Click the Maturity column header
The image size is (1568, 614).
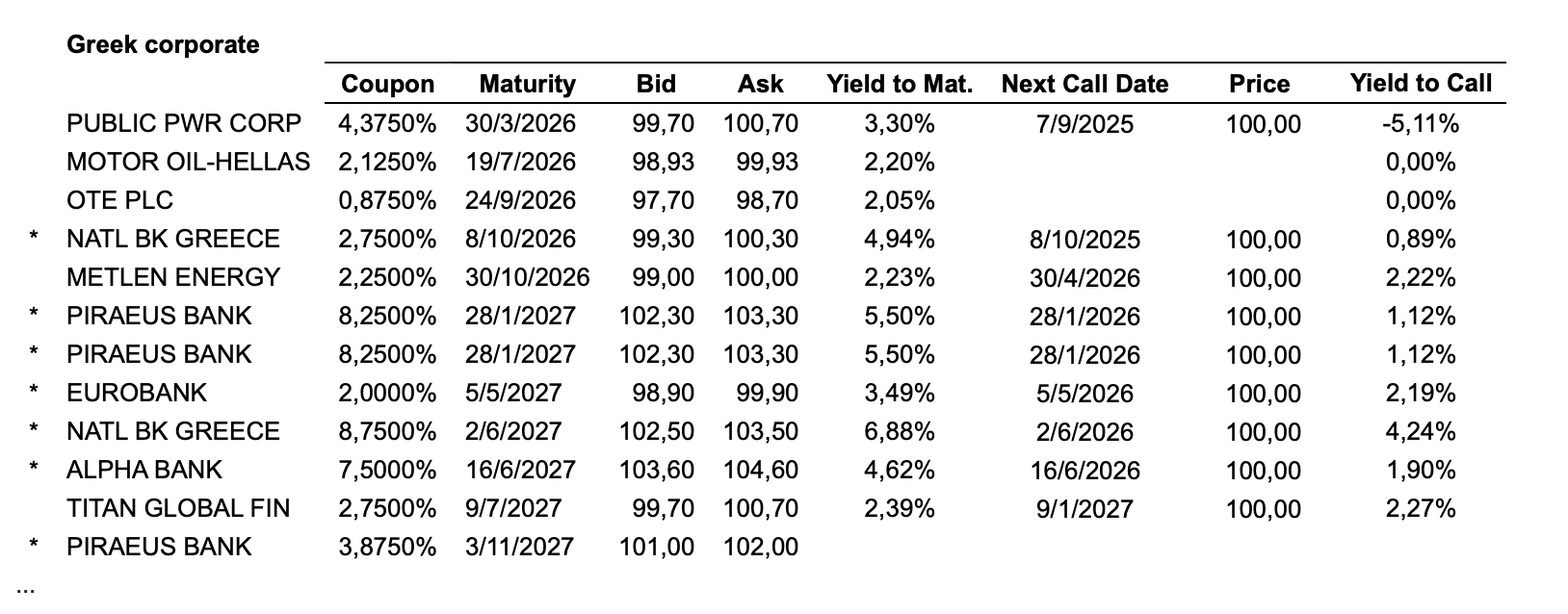pyautogui.click(x=527, y=85)
